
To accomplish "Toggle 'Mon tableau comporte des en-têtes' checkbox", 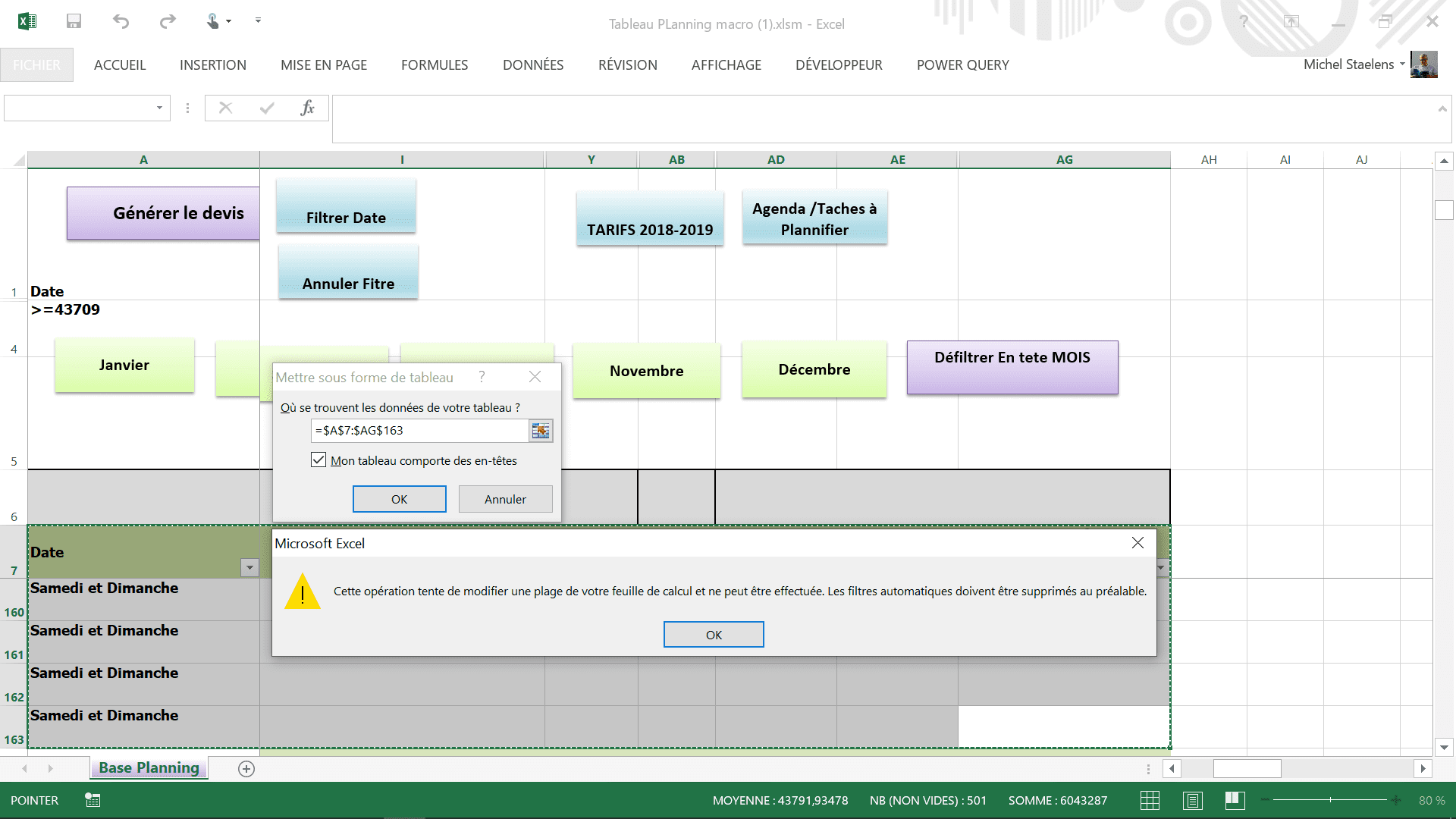I will click(x=318, y=460).
